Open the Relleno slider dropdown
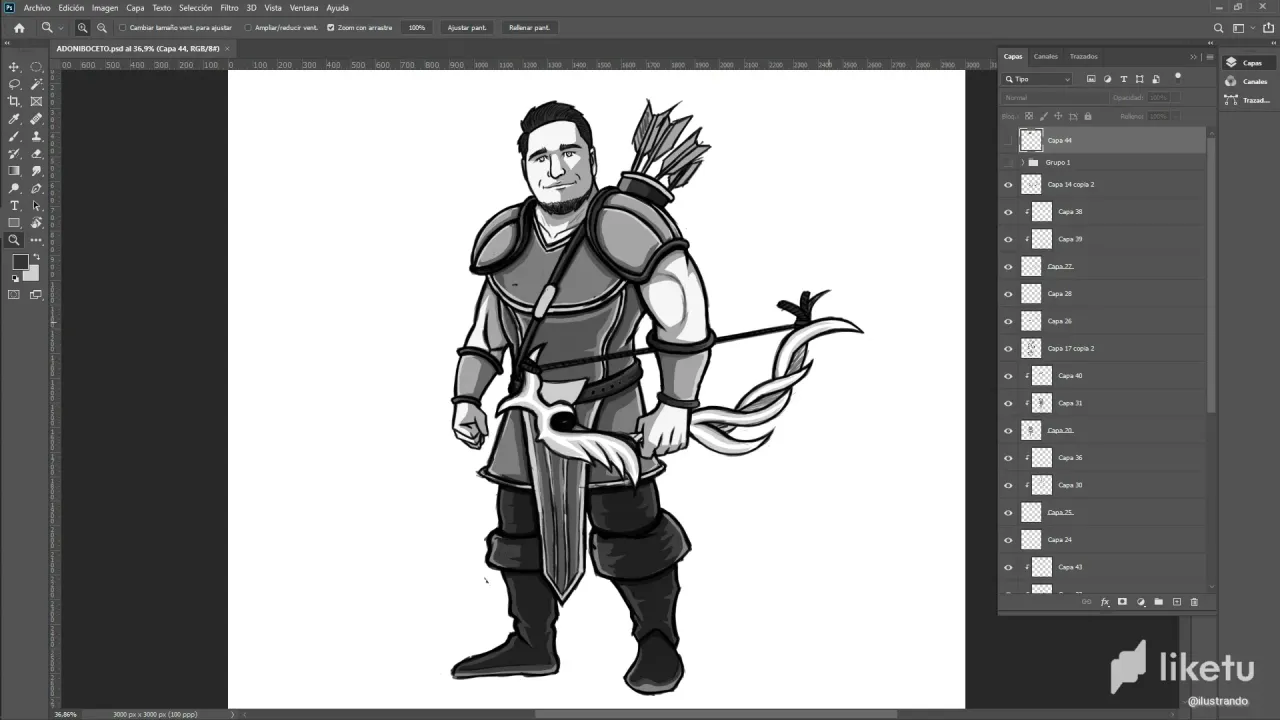This screenshot has height=720, width=1280. click(x=1174, y=116)
